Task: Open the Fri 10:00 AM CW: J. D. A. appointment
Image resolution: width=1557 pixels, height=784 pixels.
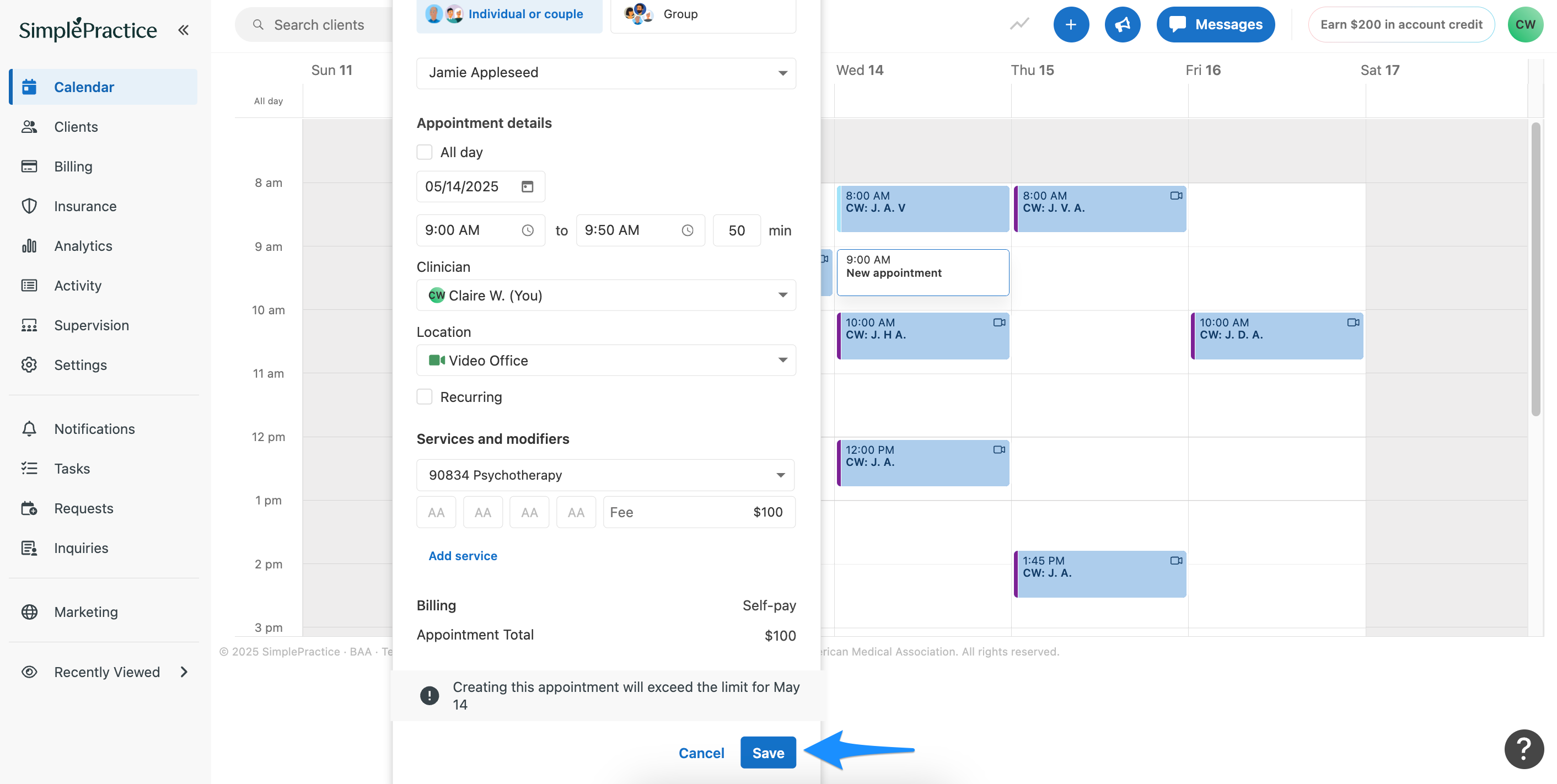Action: click(x=1276, y=335)
